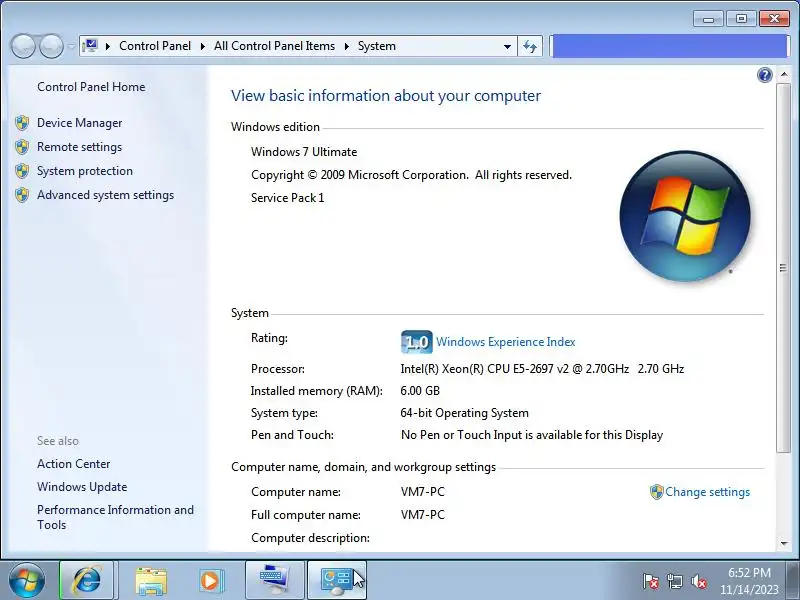Click the Forward navigation button
Image resolution: width=800 pixels, height=600 pixels.
coord(51,46)
